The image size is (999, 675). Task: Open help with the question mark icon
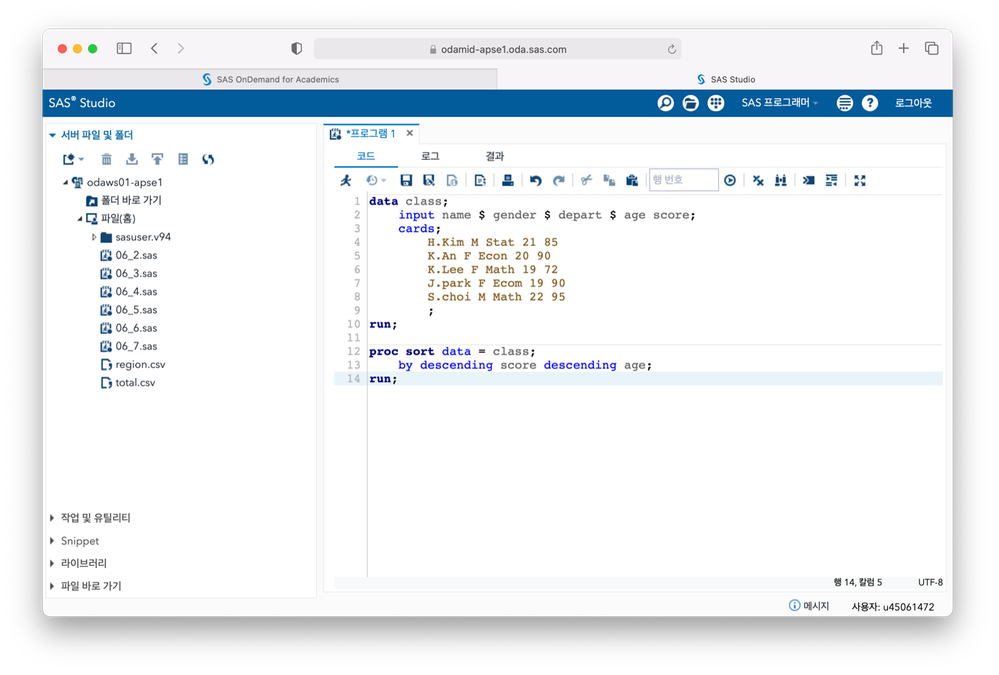870,103
